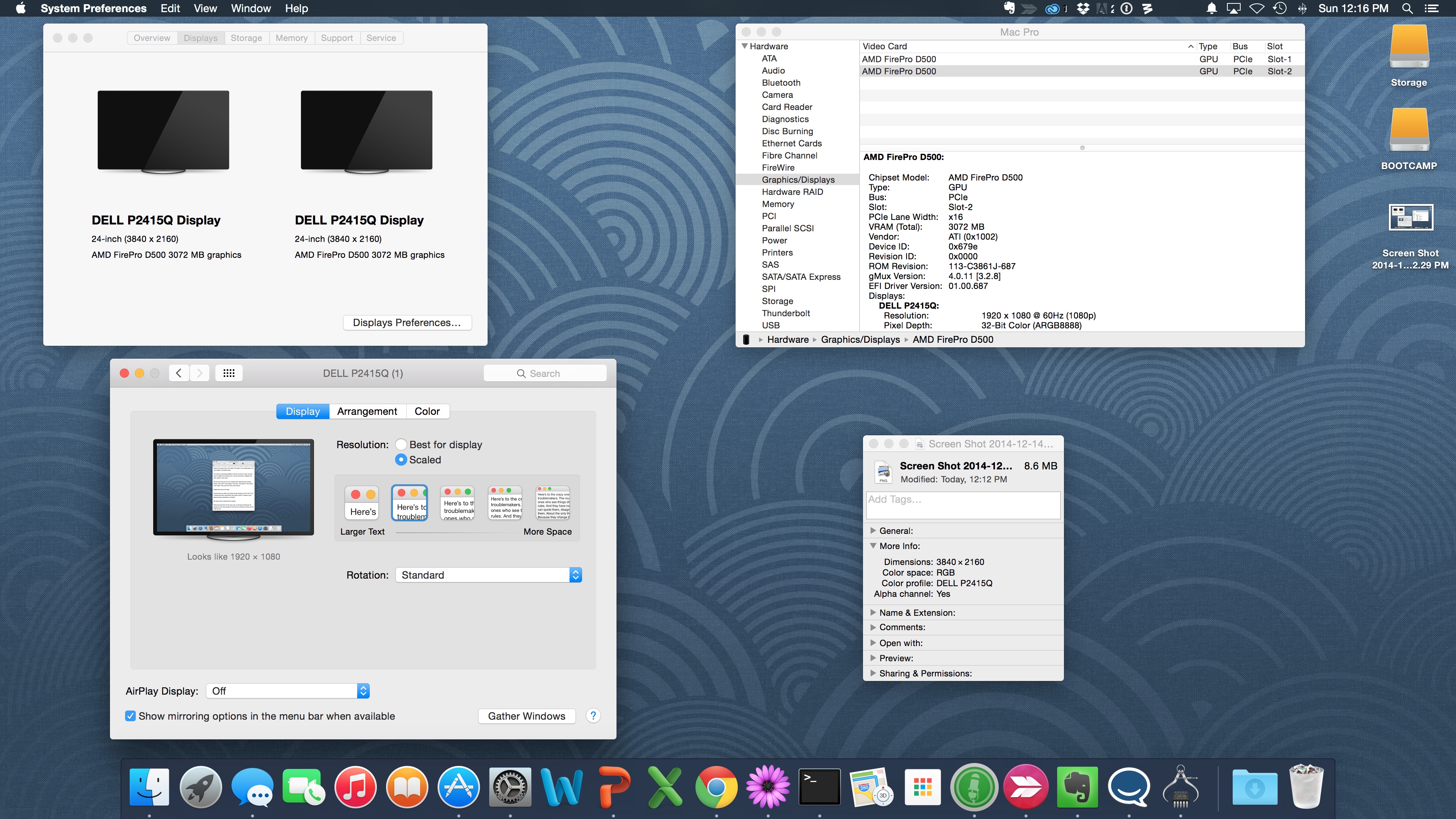Open the AirPlay Display dropdown
Screen dimensions: 1456x819
tap(287, 691)
